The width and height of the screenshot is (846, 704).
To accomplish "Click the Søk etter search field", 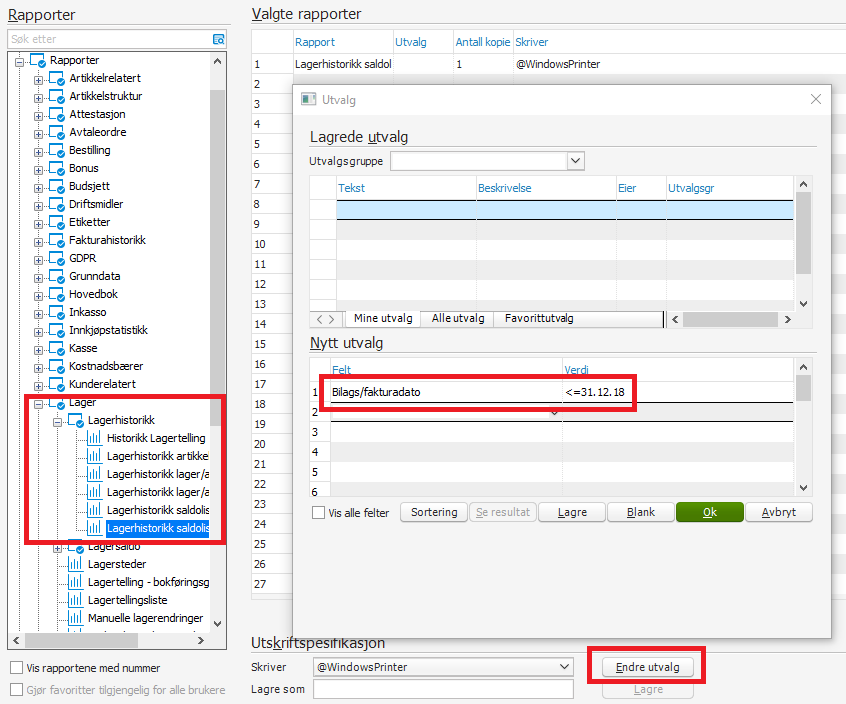I will pyautogui.click(x=111, y=39).
